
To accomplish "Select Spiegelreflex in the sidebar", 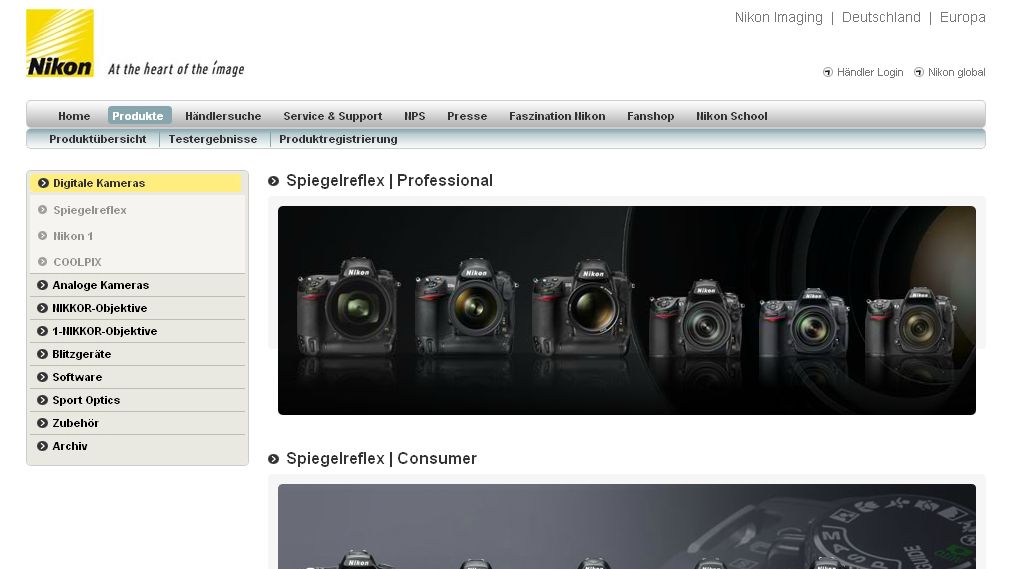I will tap(90, 210).
